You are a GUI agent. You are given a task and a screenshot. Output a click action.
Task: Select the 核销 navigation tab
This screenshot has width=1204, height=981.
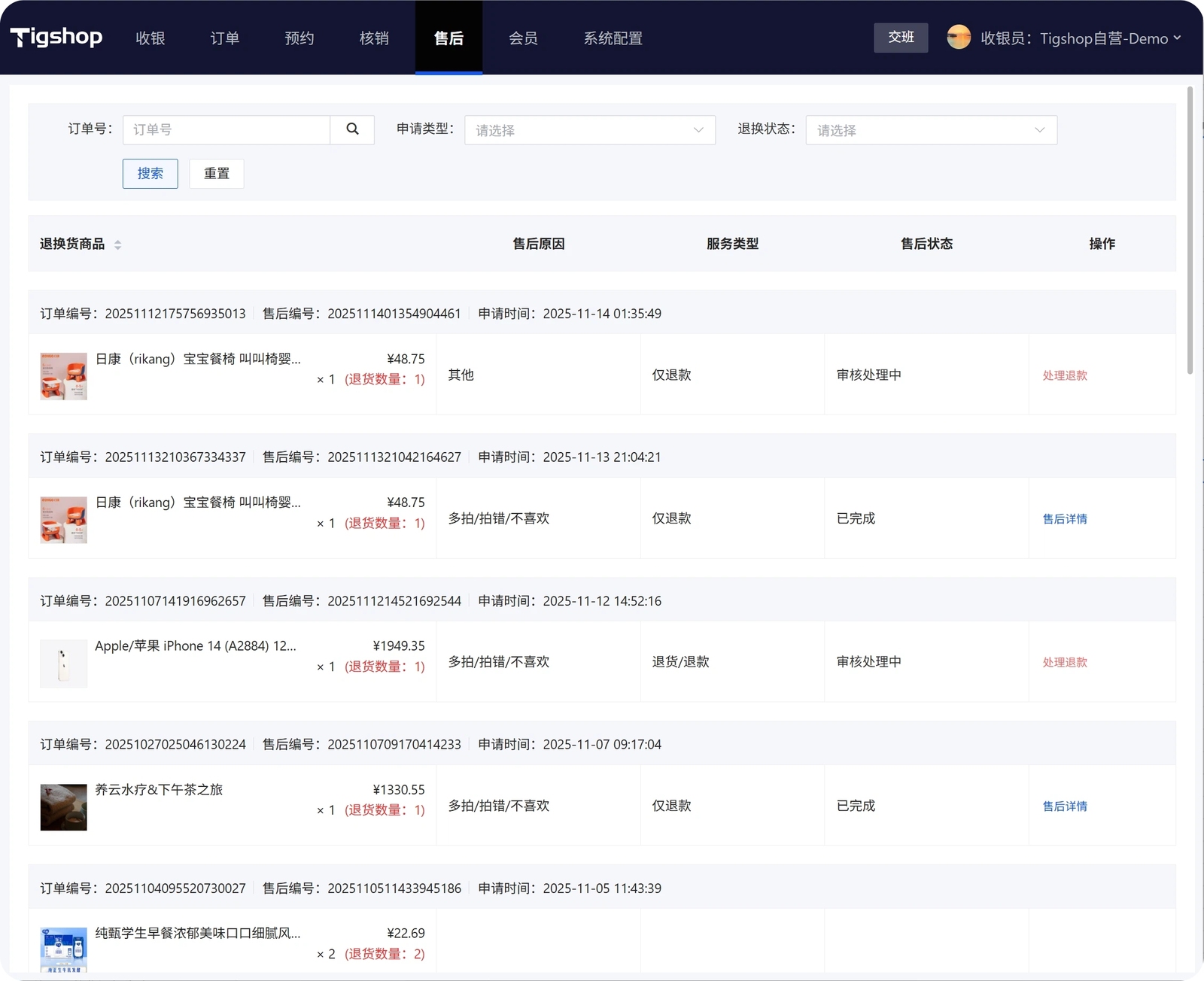pyautogui.click(x=374, y=38)
